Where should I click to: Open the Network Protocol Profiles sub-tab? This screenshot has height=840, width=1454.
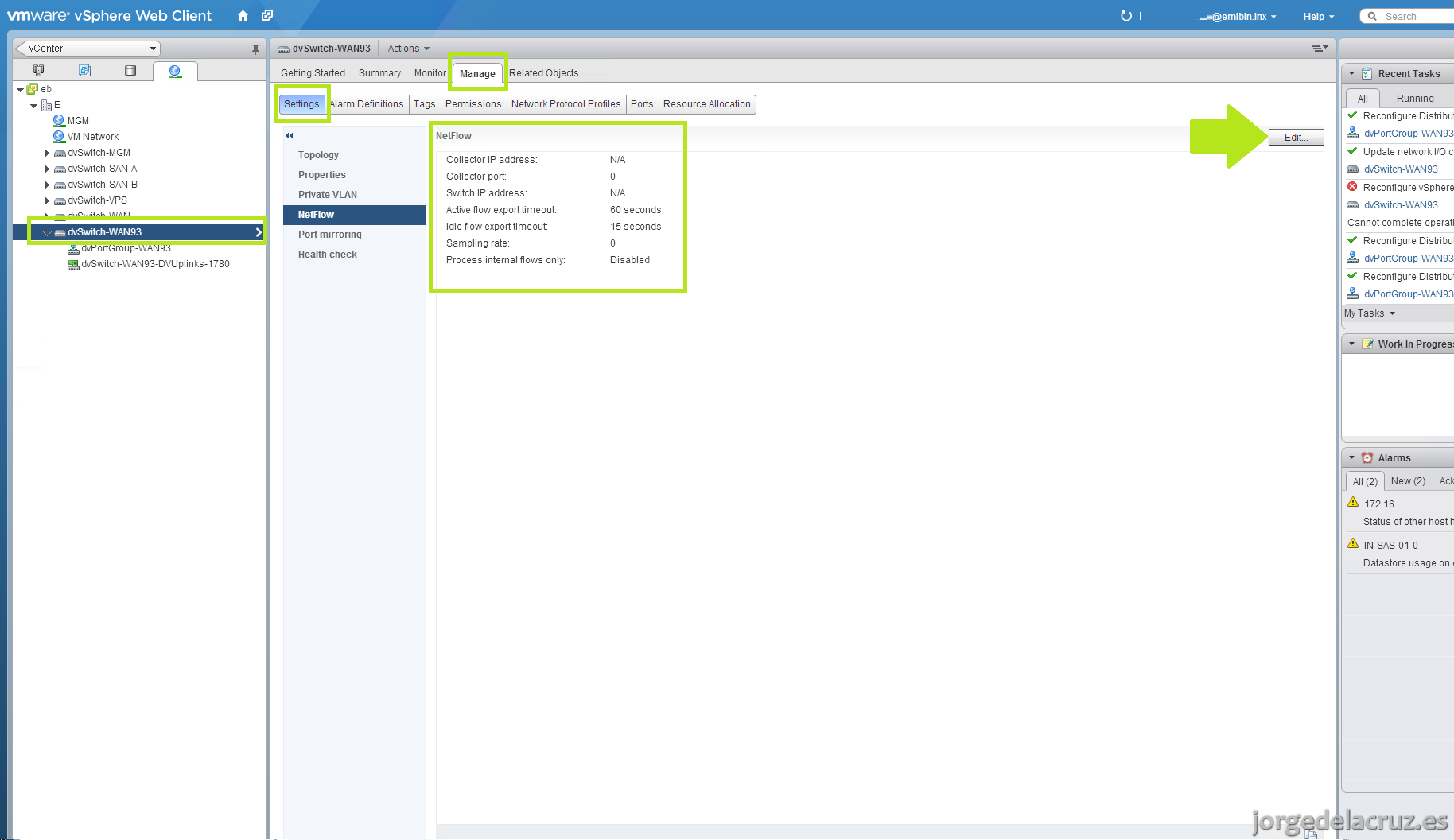point(566,104)
